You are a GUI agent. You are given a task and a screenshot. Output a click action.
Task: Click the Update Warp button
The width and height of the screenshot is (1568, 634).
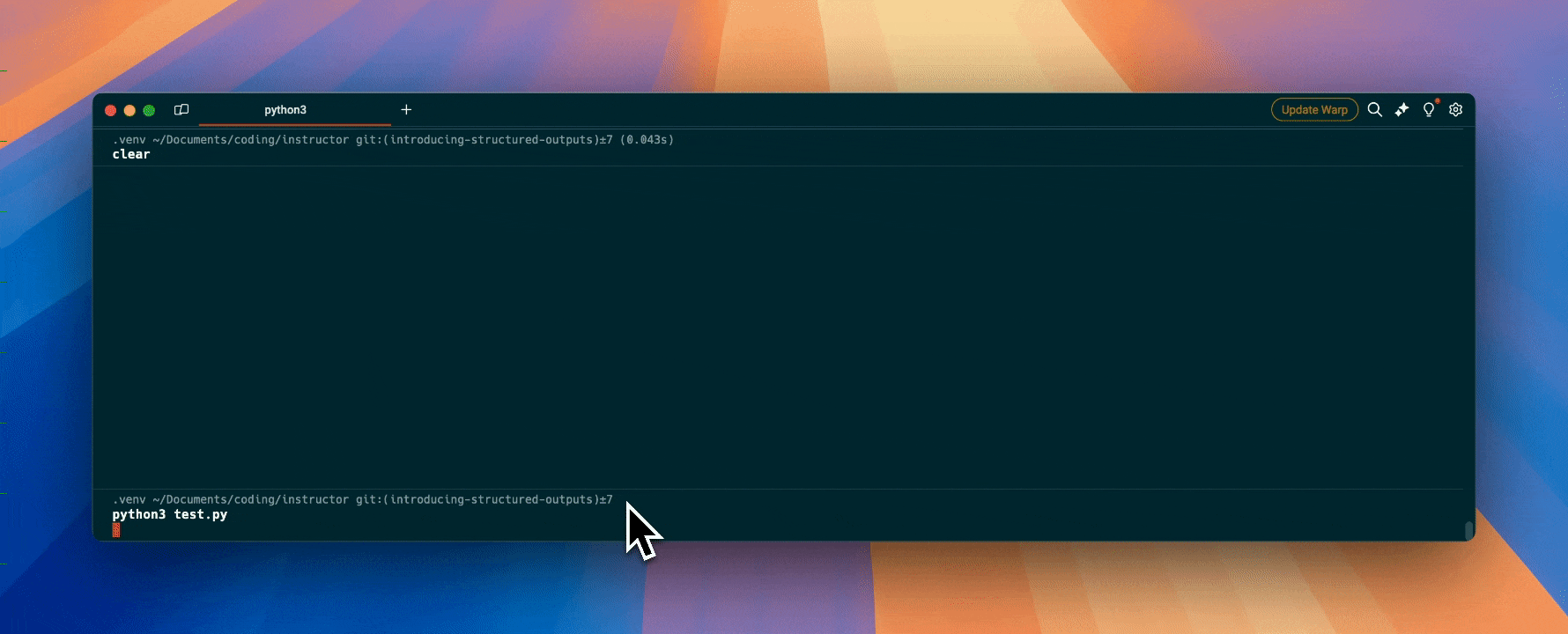tap(1314, 110)
